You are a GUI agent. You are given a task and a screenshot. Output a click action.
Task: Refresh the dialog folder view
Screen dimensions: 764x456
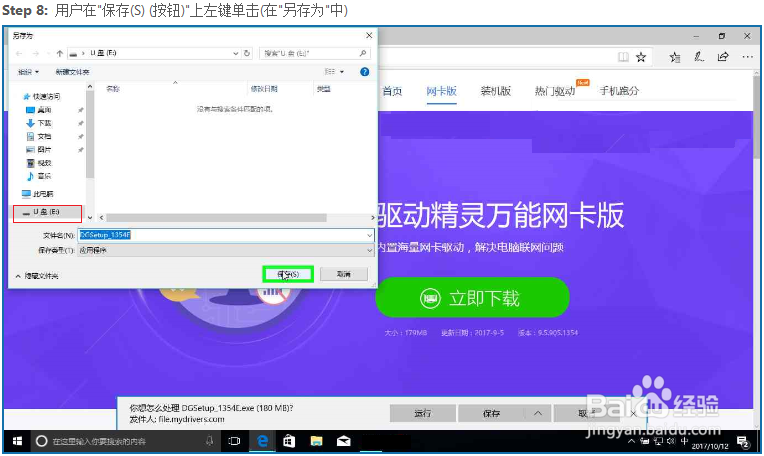click(x=247, y=53)
